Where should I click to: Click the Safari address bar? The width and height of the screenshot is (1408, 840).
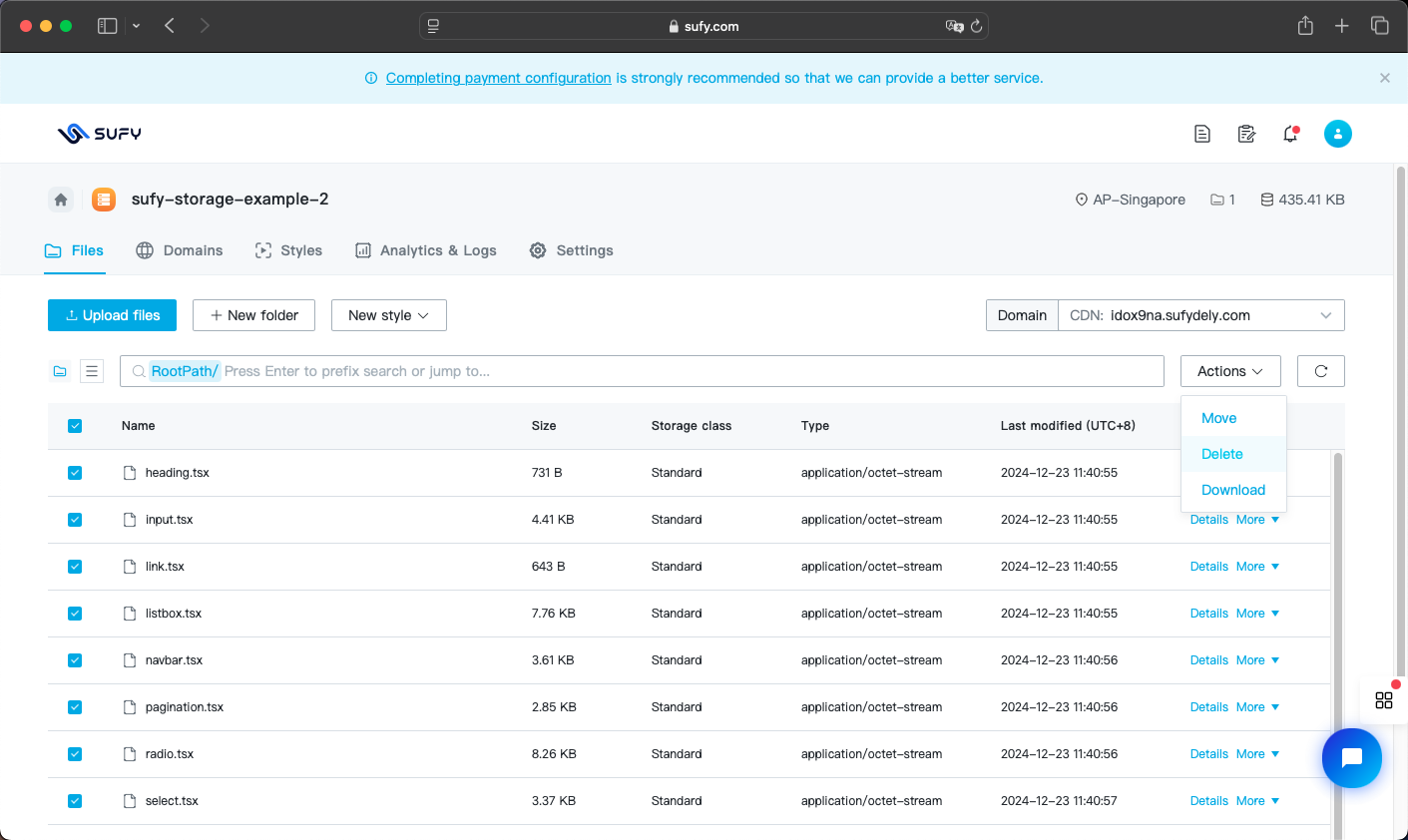704,26
